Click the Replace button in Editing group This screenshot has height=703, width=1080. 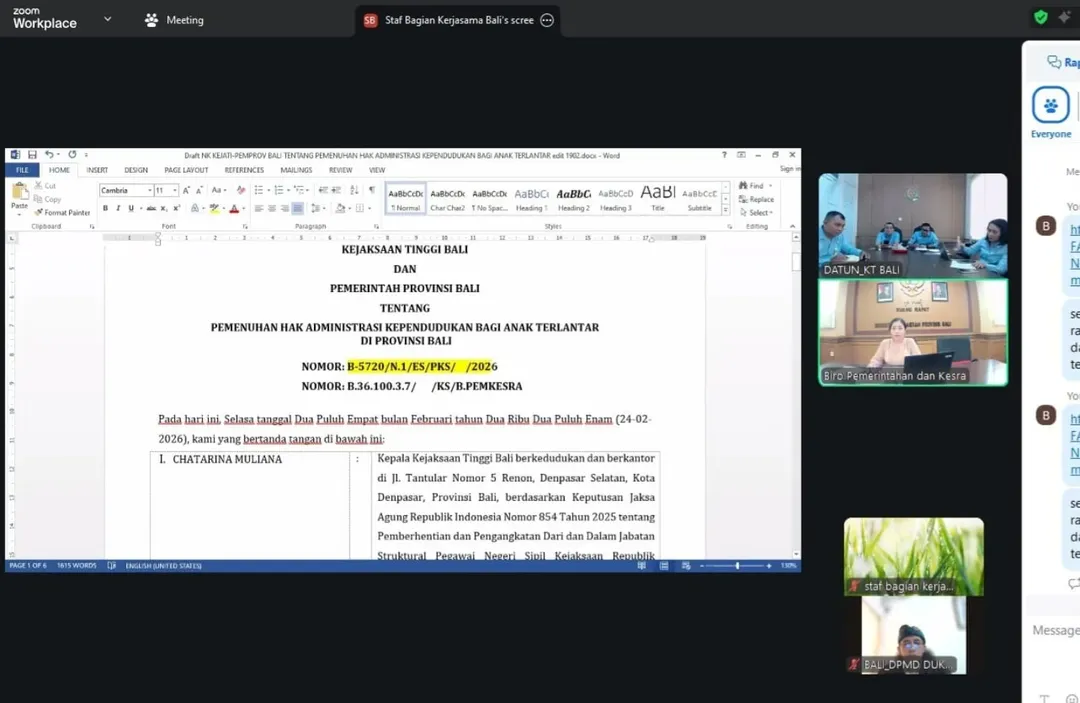click(757, 199)
